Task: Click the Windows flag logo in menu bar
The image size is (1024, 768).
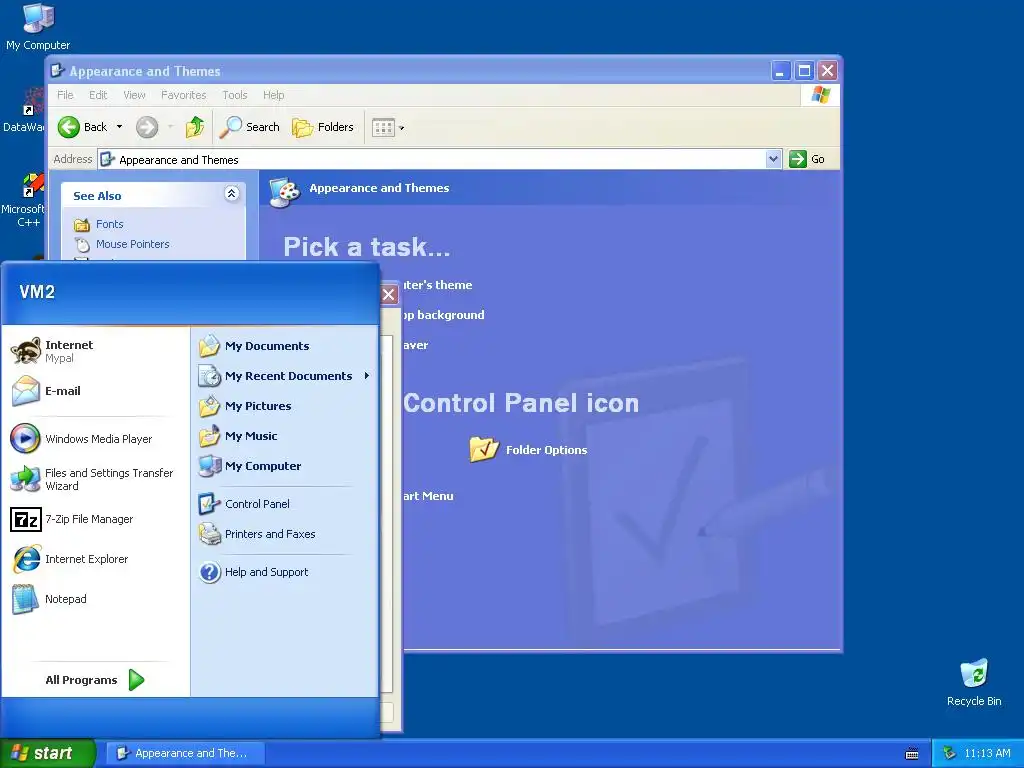Action: click(x=820, y=95)
